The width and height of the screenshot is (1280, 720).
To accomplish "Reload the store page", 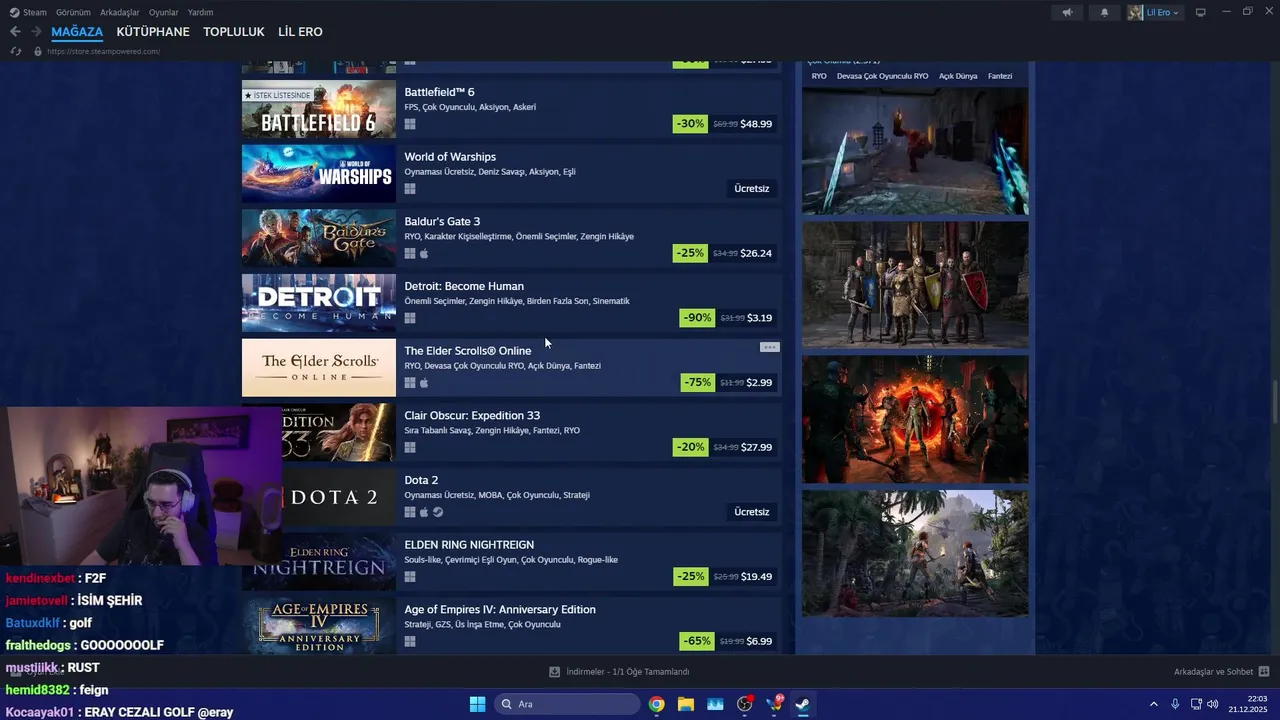I will pos(15,51).
